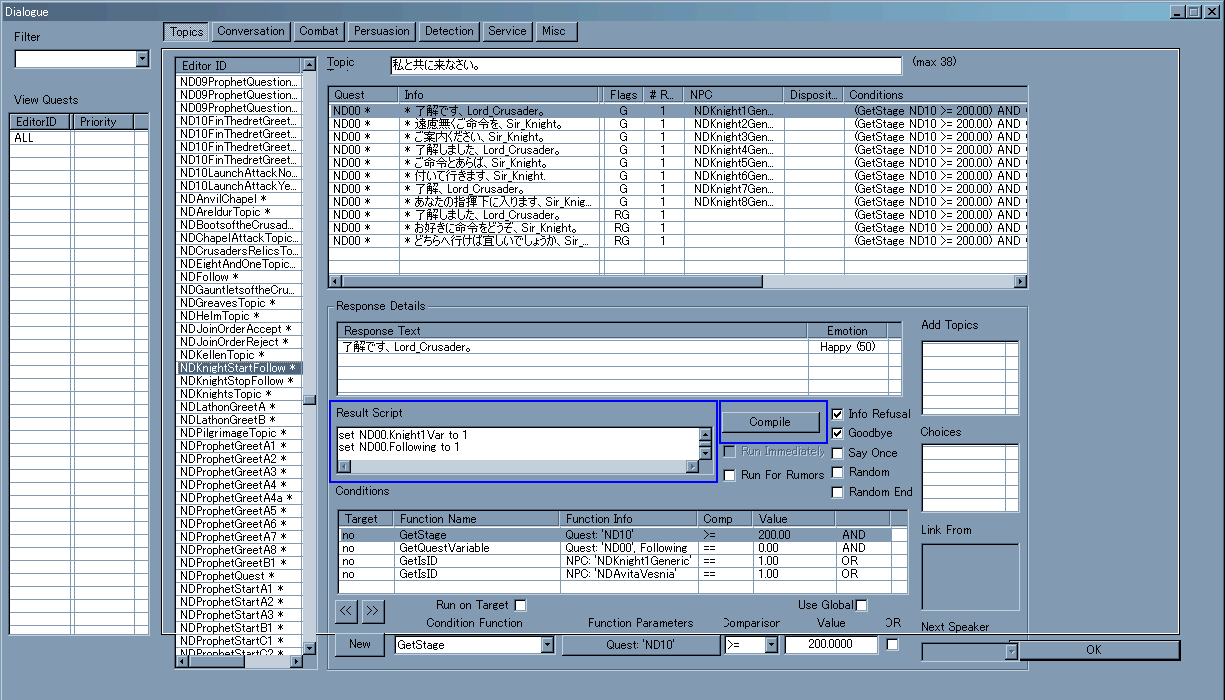Select the info row for NDKnight2Gen
The height and width of the screenshot is (700, 1225).
[x=678, y=124]
